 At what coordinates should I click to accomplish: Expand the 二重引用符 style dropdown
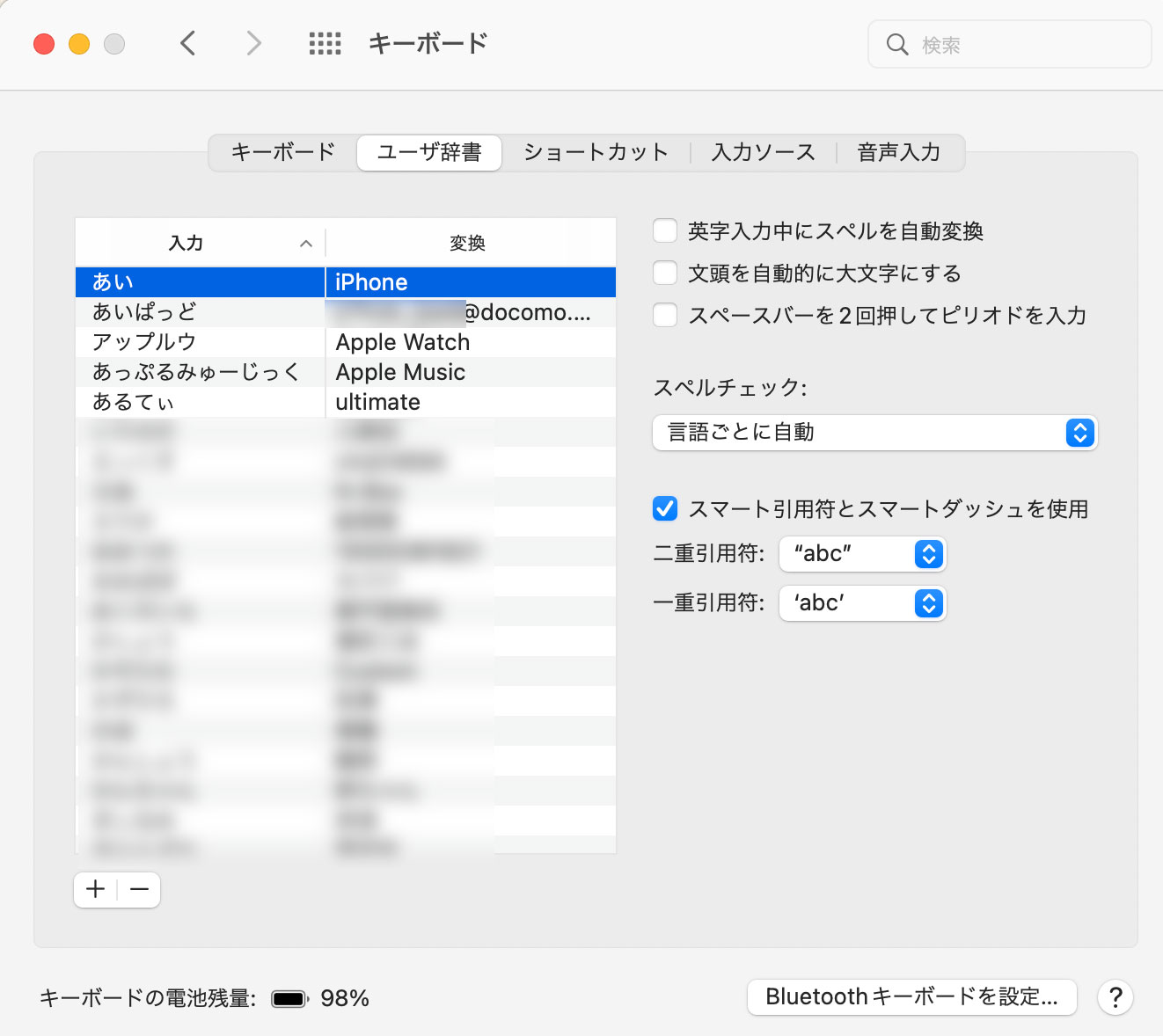click(x=862, y=554)
